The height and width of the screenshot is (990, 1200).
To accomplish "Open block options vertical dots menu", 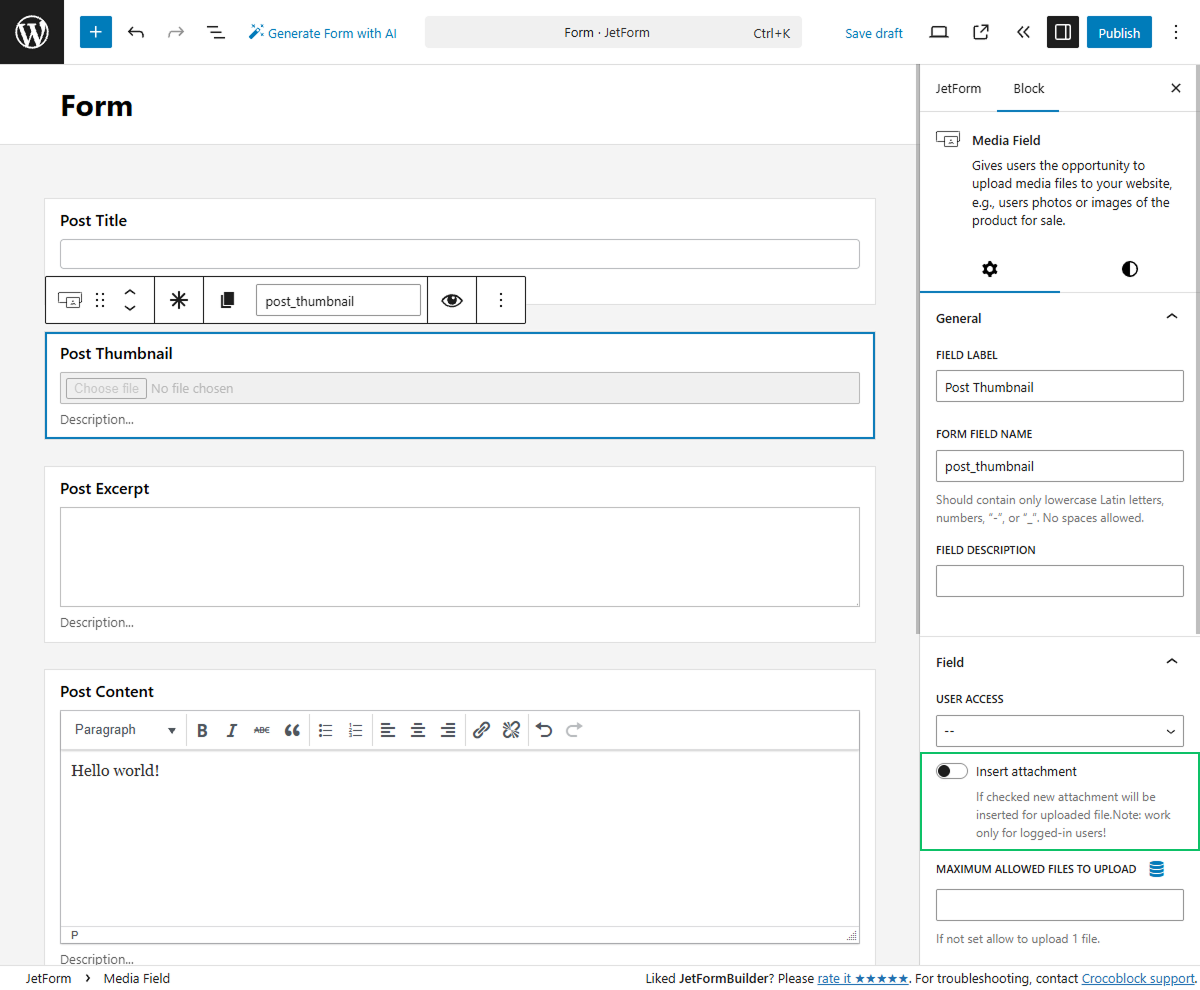I will (501, 300).
